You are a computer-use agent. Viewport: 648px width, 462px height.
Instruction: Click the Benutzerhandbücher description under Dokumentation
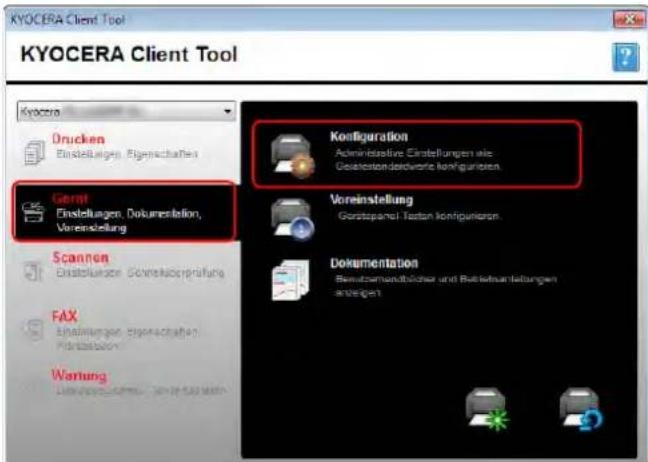point(446,286)
